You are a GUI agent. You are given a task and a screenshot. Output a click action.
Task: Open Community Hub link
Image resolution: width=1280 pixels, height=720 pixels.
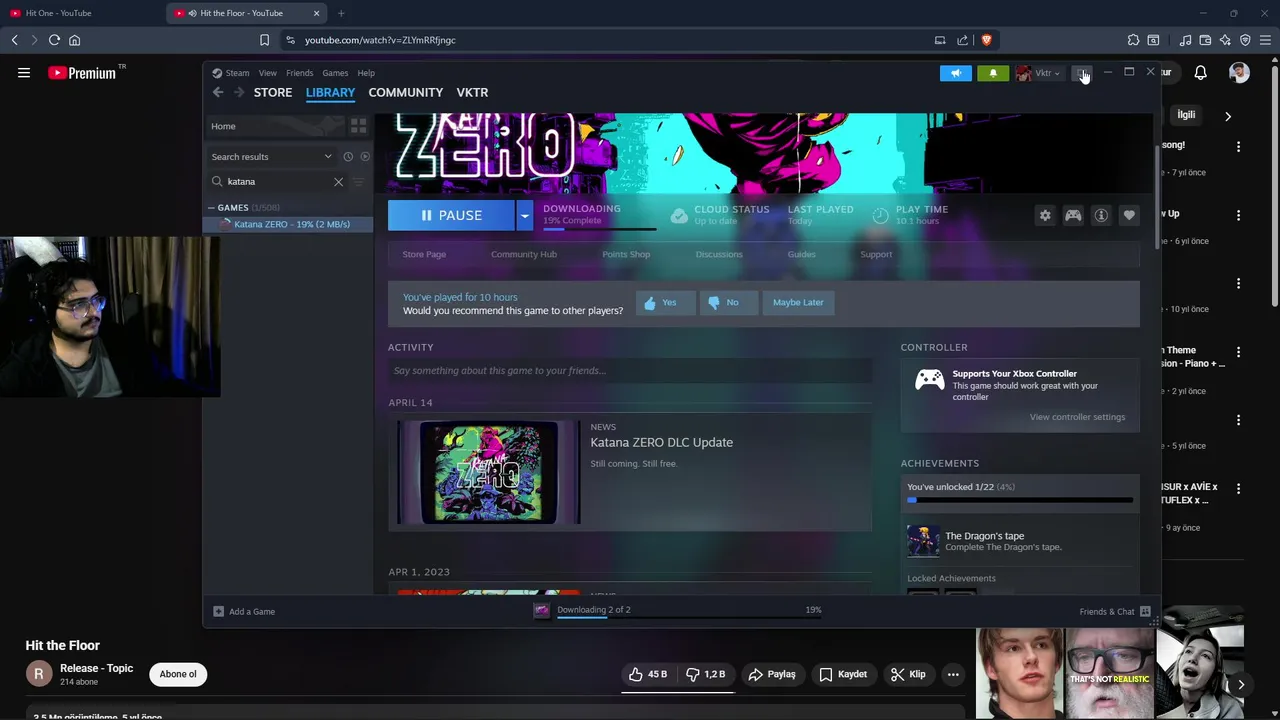(524, 254)
